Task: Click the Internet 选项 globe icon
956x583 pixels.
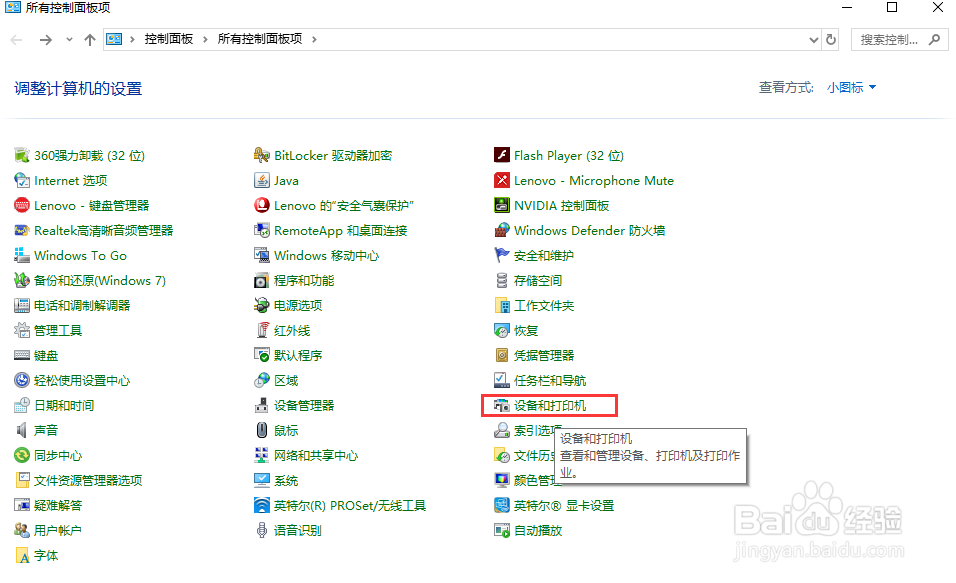Action: point(22,181)
